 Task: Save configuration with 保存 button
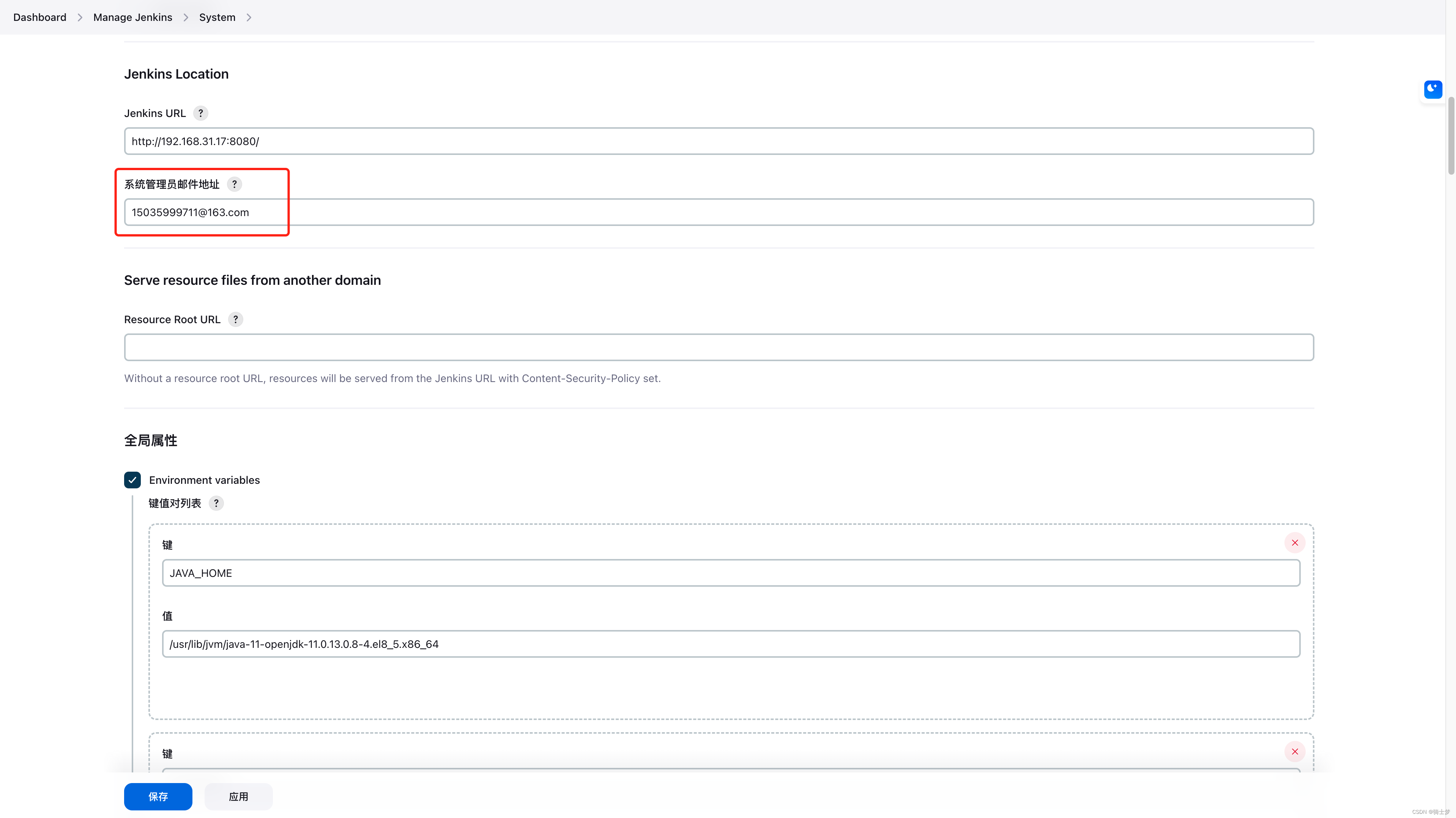coord(158,796)
